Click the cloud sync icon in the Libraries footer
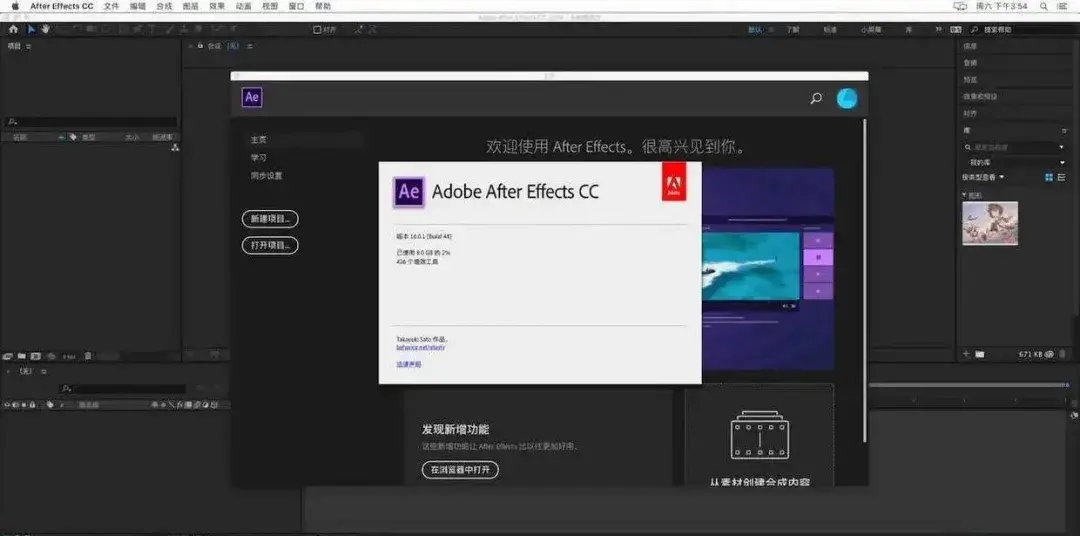The height and width of the screenshot is (536, 1080). point(1049,354)
